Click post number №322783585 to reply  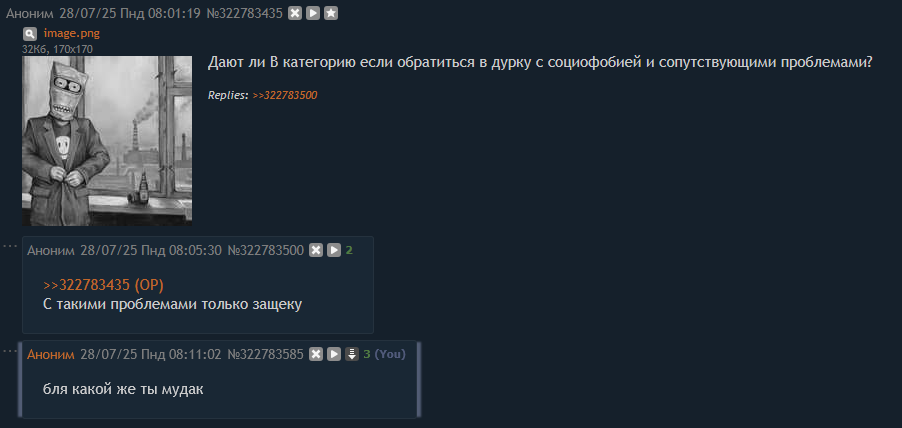click(266, 354)
